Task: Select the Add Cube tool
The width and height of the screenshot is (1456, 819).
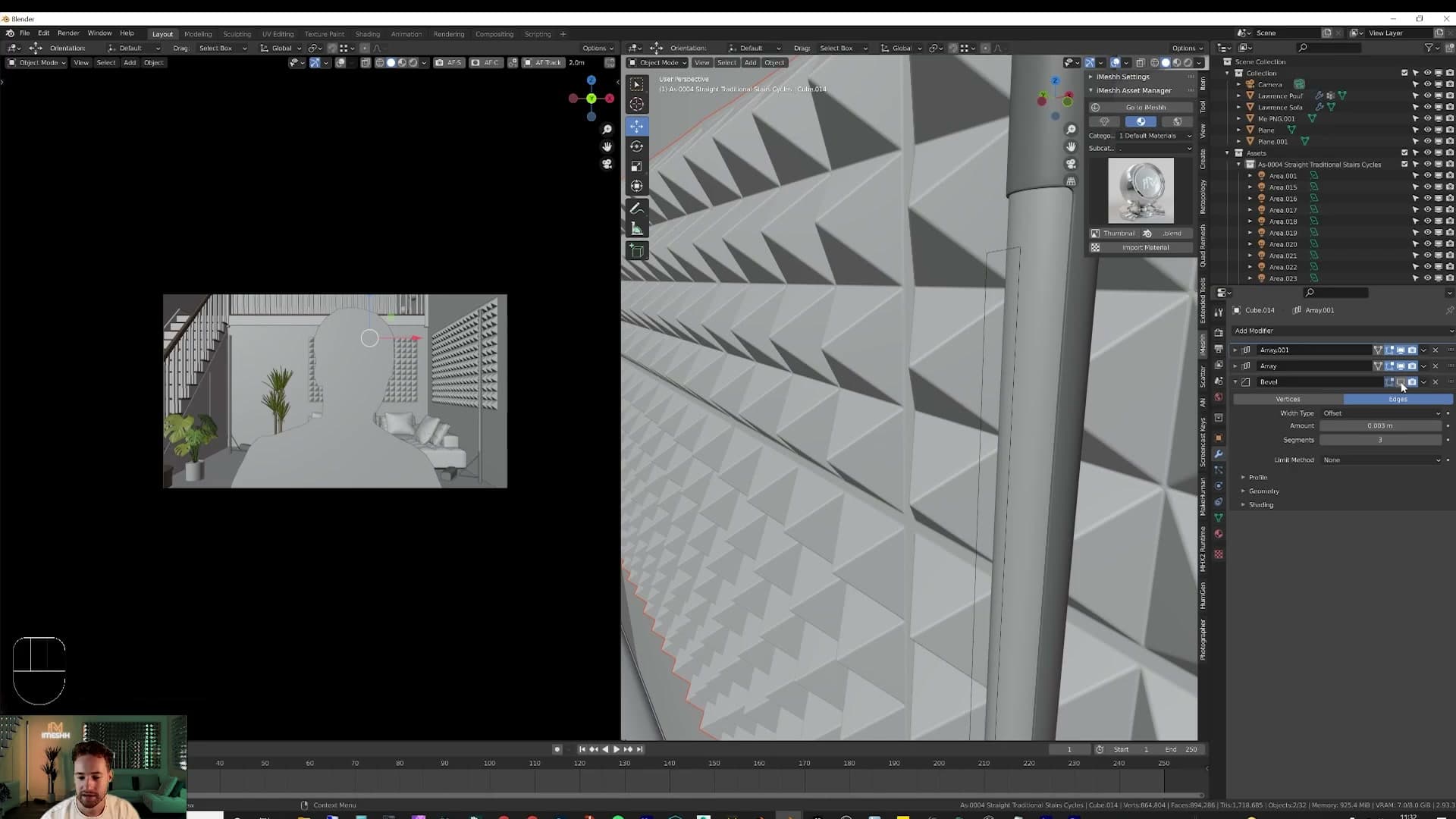Action: pos(637,251)
